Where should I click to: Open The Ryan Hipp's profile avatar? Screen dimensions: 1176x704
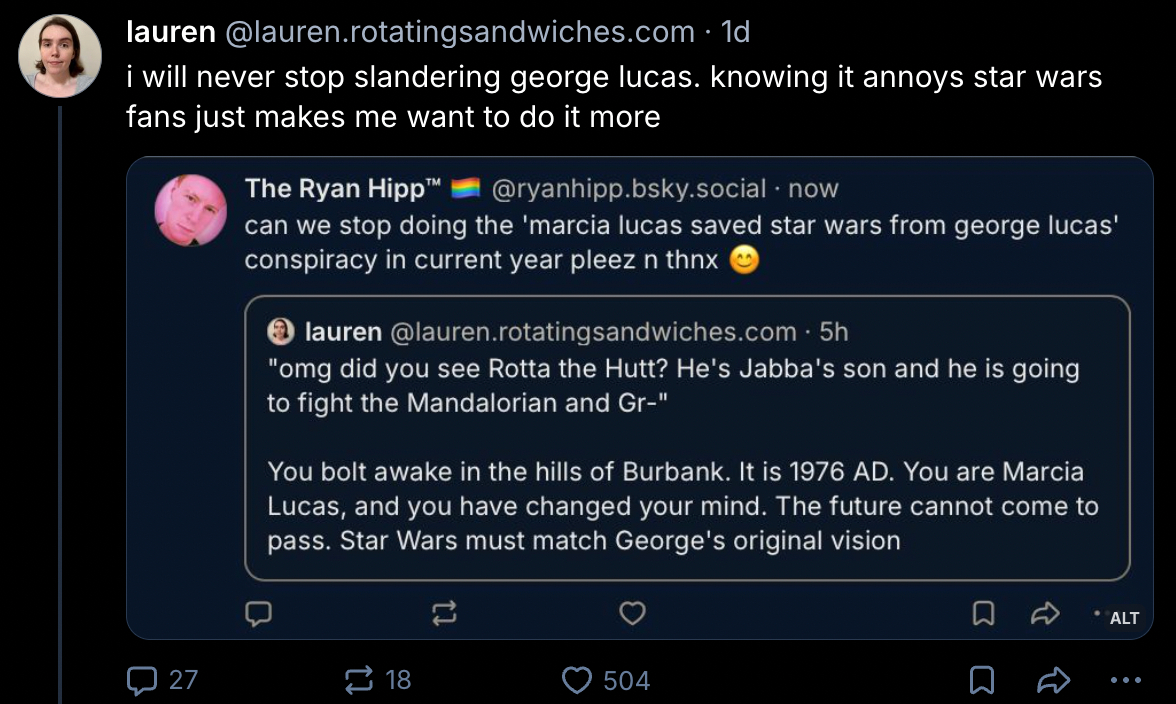191,210
